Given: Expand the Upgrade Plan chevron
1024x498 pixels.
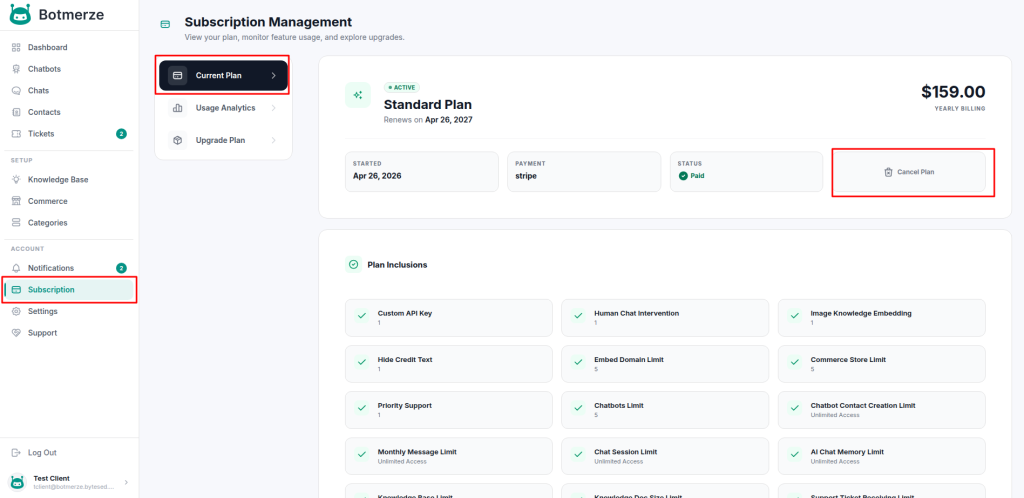Looking at the screenshot, I should (x=273, y=140).
